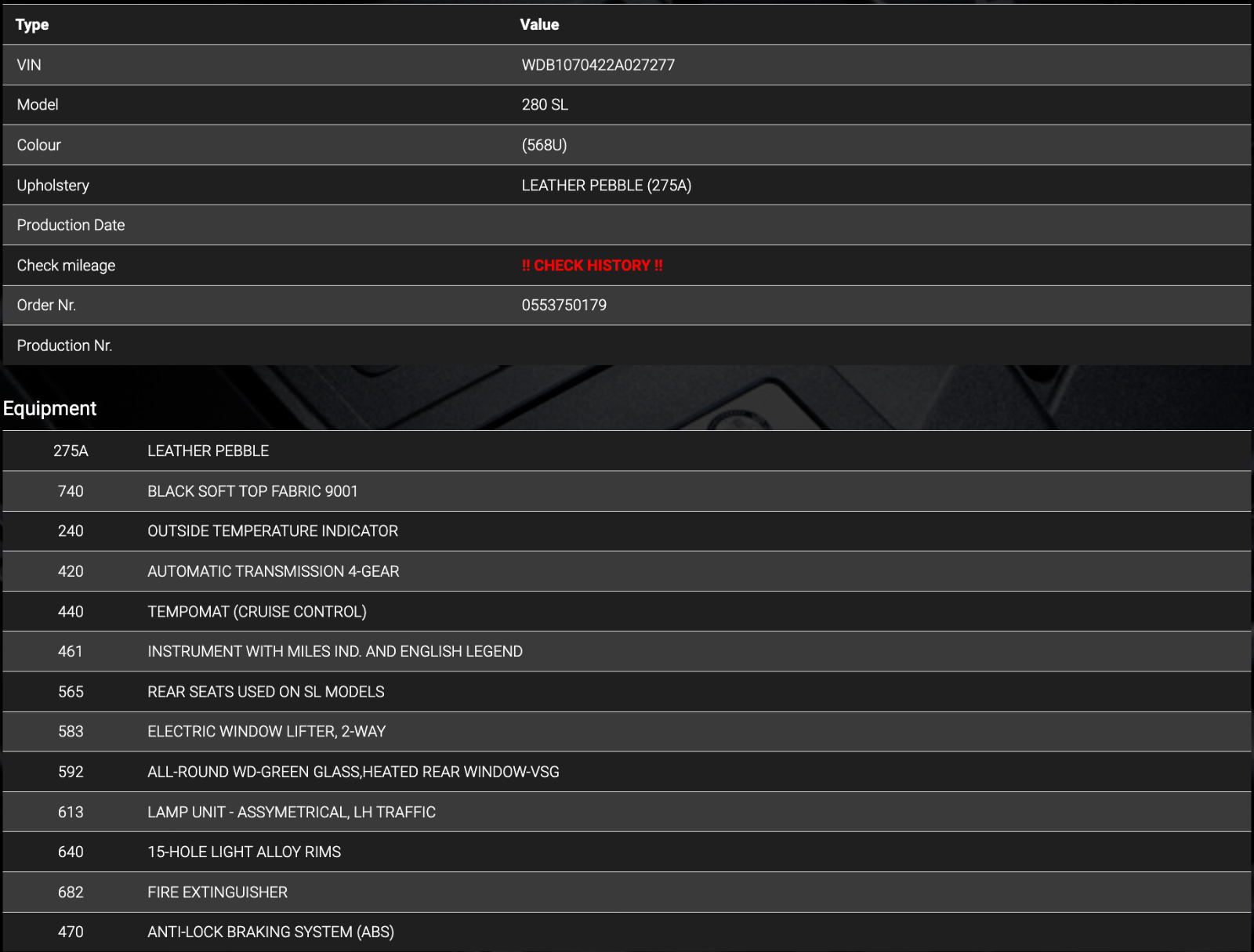Click the FIRE EXTINGUISHER equipment entry
The image size is (1254, 952).
click(217, 892)
